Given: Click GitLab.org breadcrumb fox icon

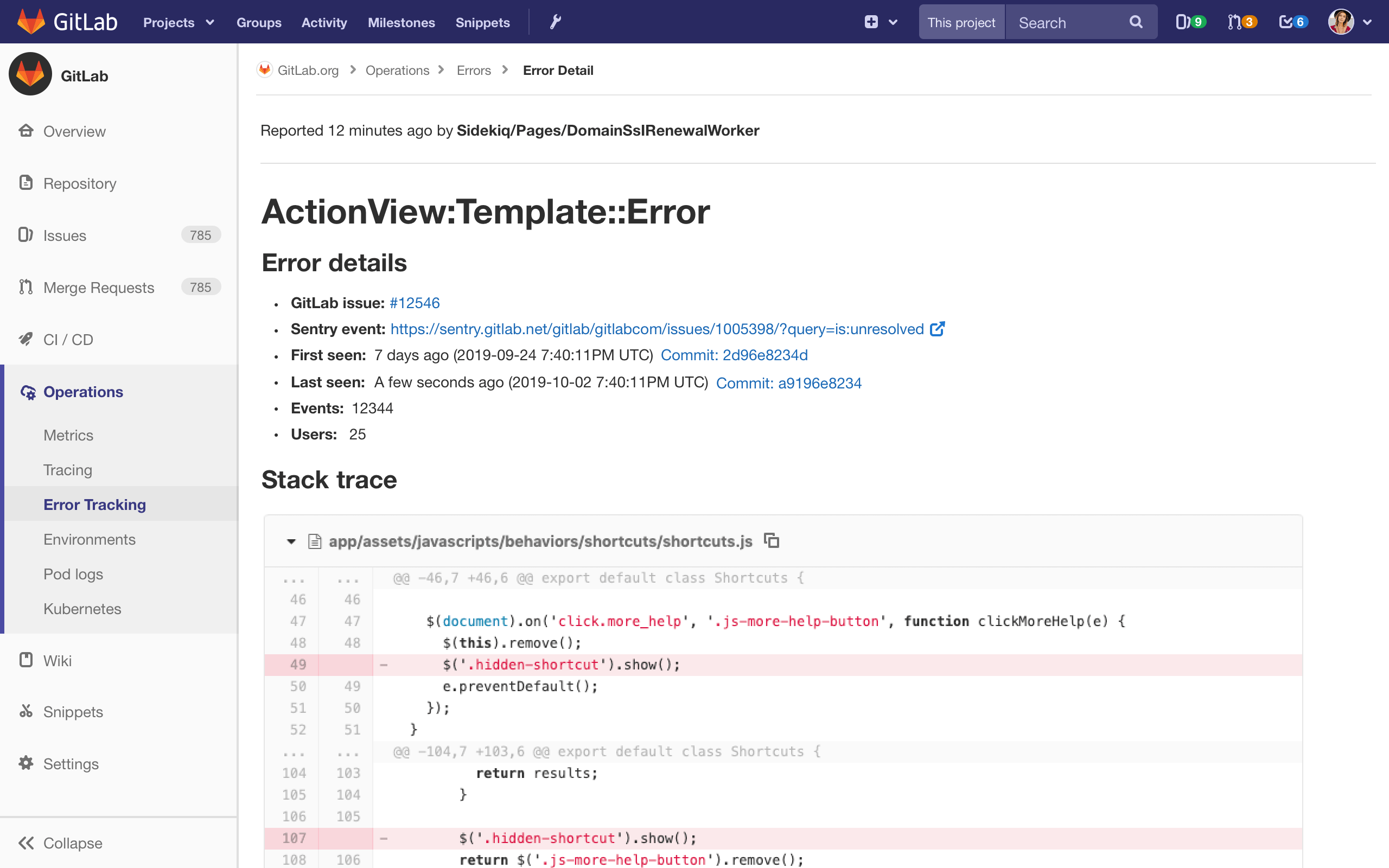Looking at the screenshot, I should pos(265,70).
